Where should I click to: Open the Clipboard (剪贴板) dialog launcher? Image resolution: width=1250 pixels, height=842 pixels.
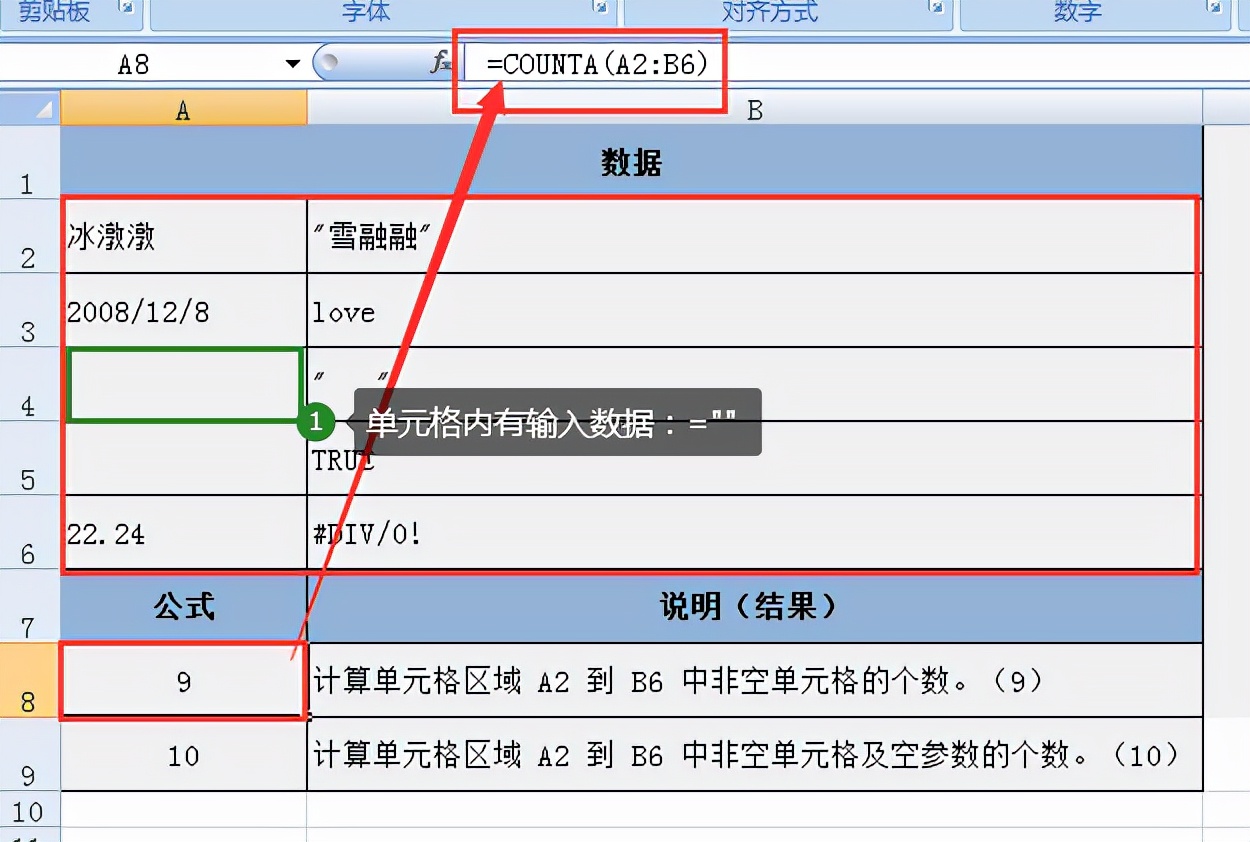127,8
